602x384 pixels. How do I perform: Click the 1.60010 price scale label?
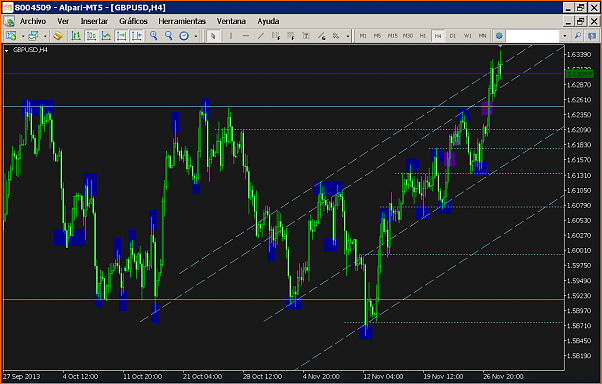(x=579, y=250)
